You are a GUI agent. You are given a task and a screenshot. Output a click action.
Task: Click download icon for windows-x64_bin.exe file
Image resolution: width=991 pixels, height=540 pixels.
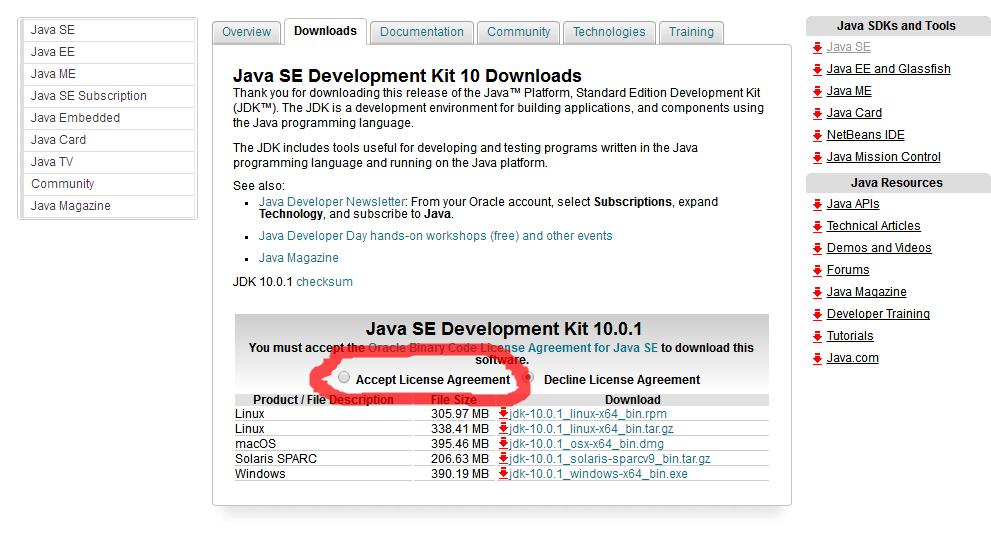point(503,474)
